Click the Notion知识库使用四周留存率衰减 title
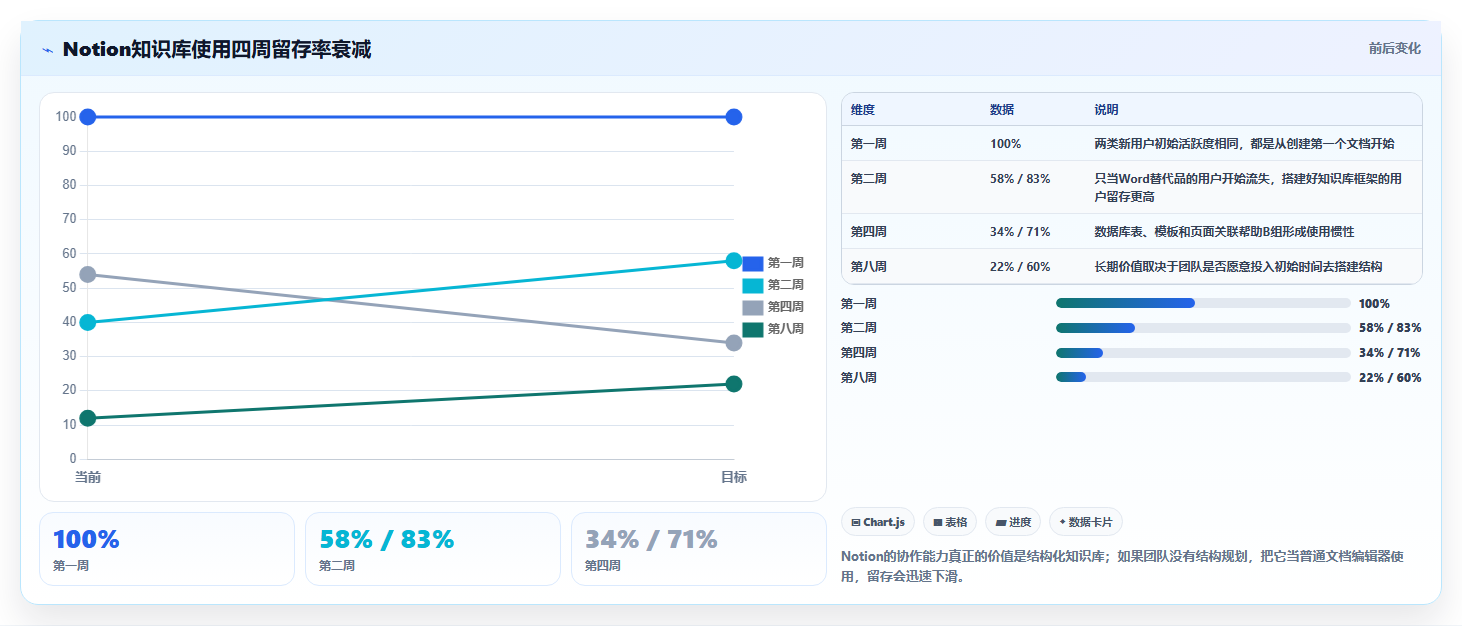The height and width of the screenshot is (626, 1462). [217, 49]
